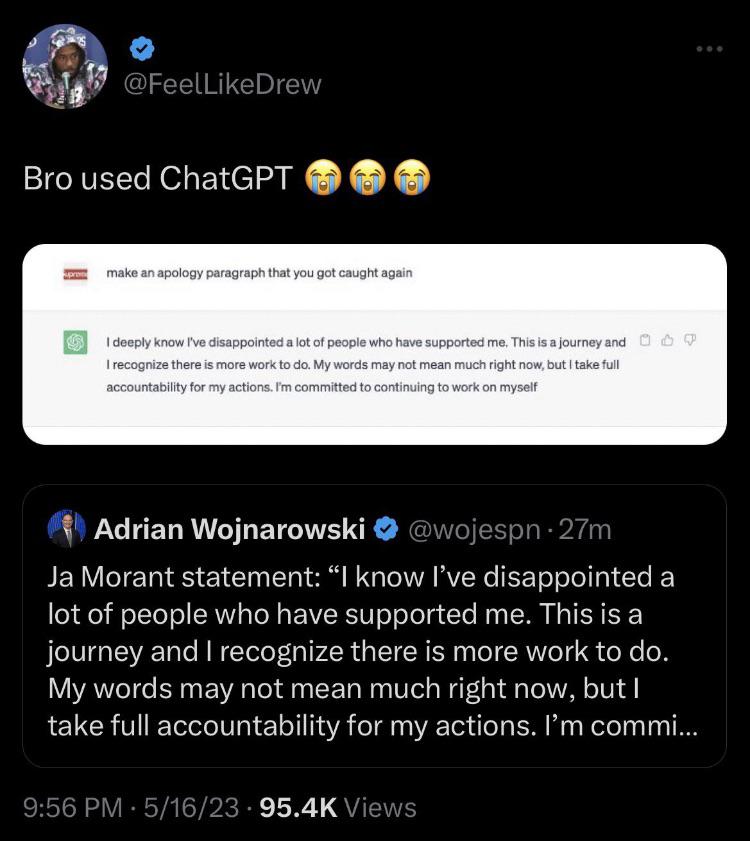
Task: Open the @FeelLikeDrew handle link
Action: [222, 84]
